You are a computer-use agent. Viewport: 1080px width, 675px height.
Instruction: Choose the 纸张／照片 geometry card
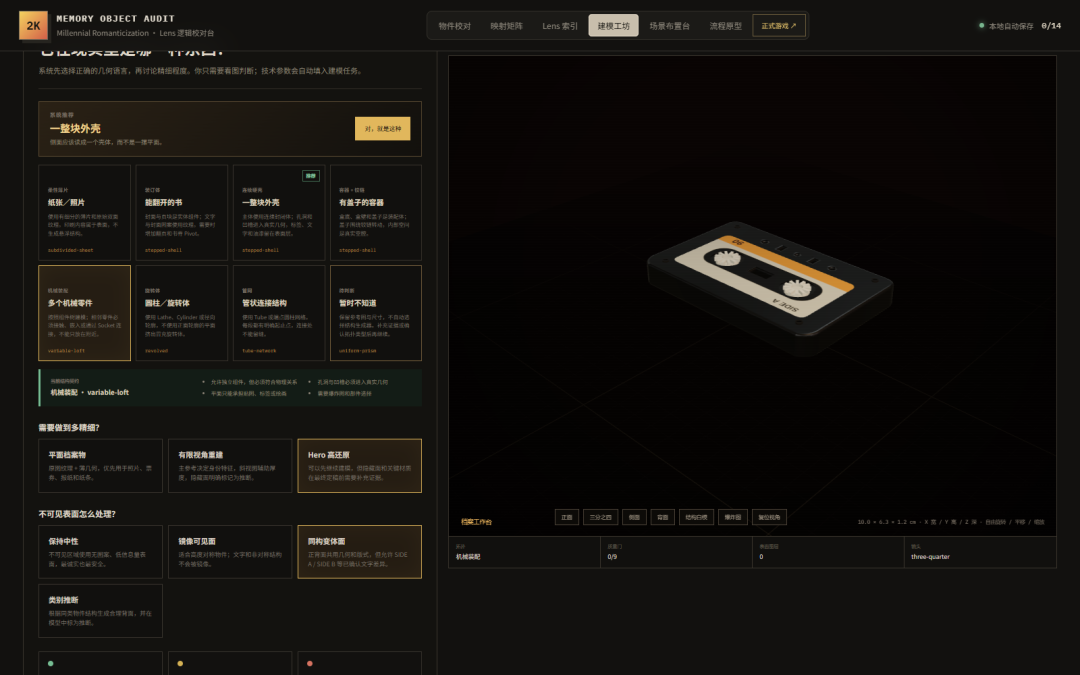[85, 213]
